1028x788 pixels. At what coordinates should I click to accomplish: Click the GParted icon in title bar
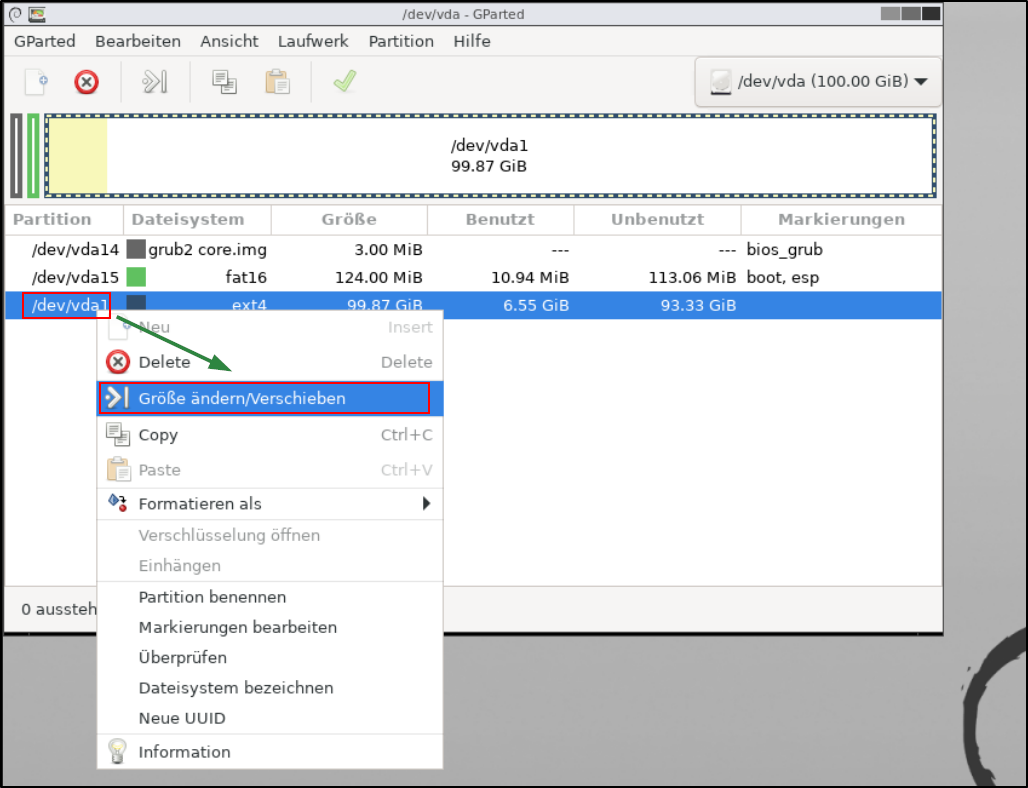pos(37,14)
